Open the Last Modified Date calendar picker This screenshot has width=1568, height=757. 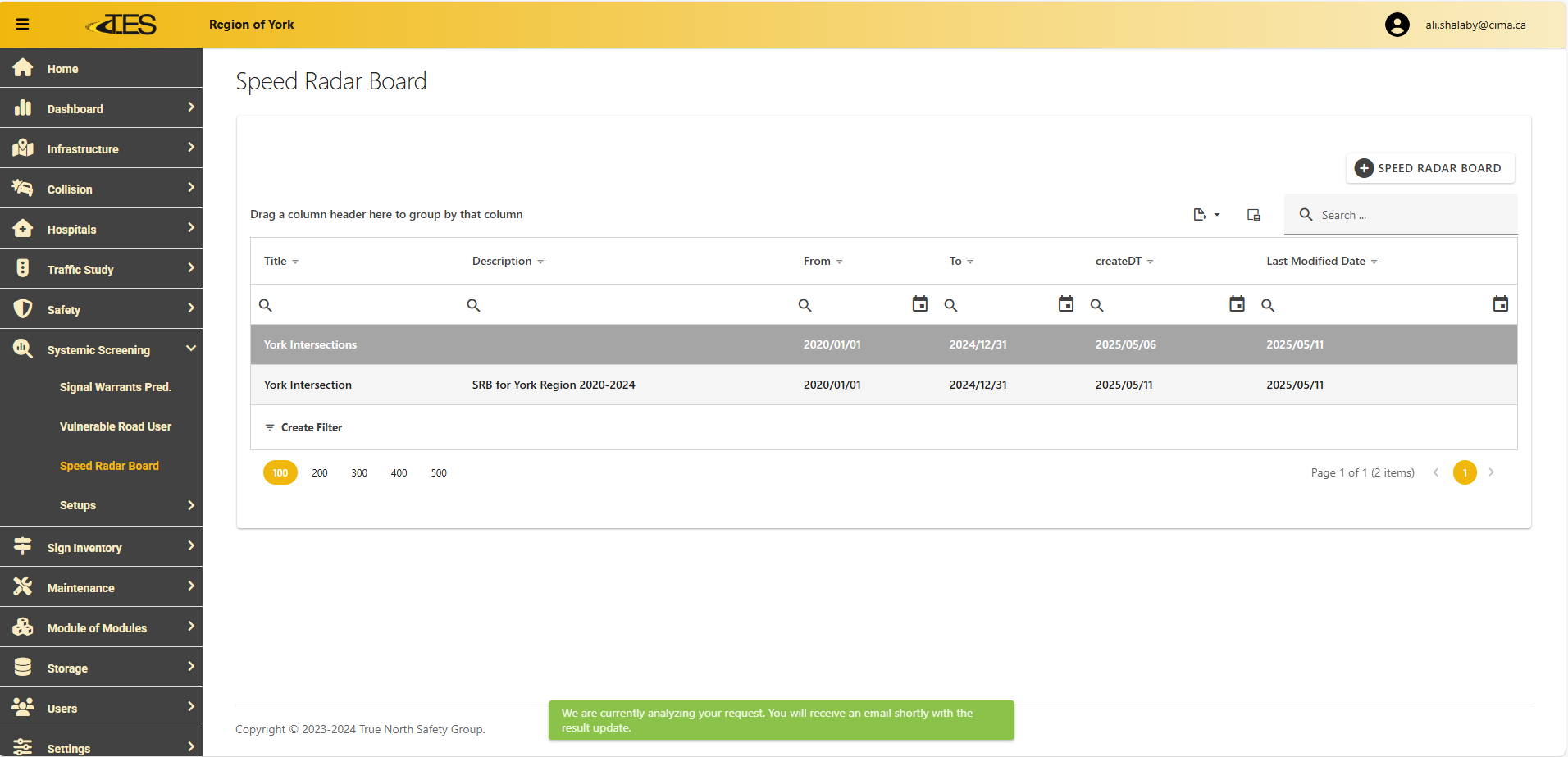coord(1500,304)
